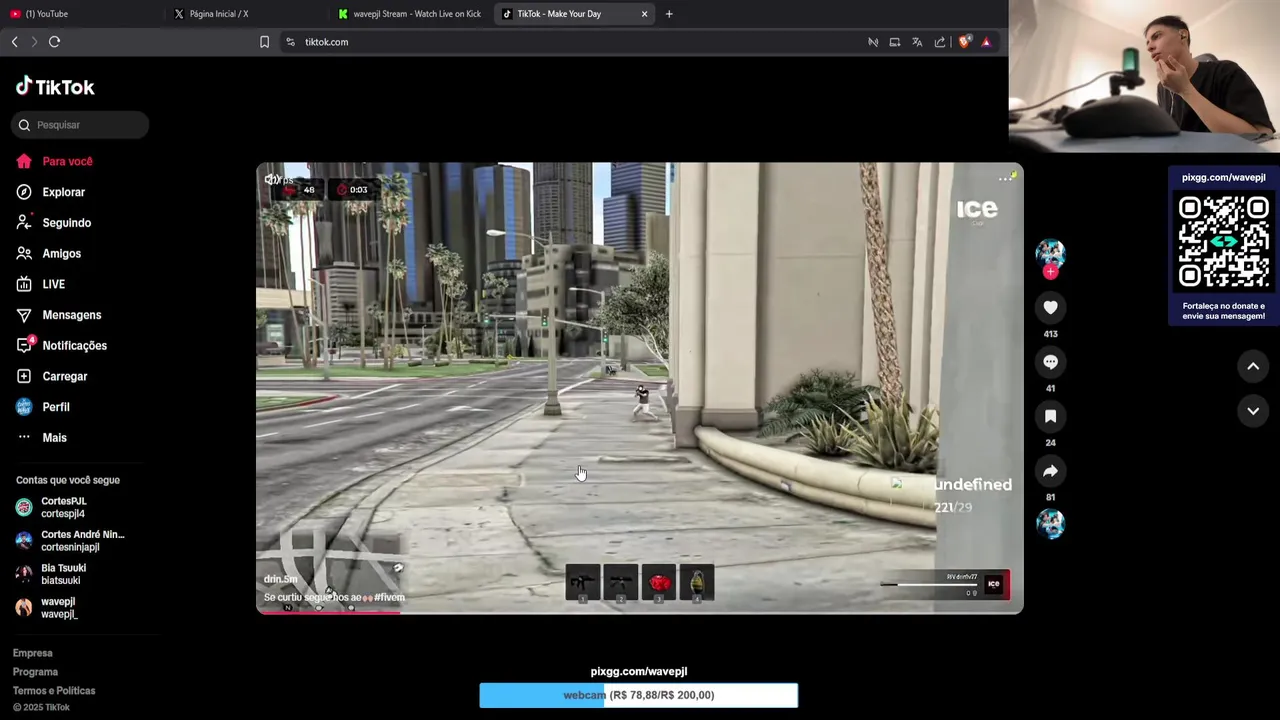Go forward in browser history
Screen dimensions: 1280x720
point(34,42)
